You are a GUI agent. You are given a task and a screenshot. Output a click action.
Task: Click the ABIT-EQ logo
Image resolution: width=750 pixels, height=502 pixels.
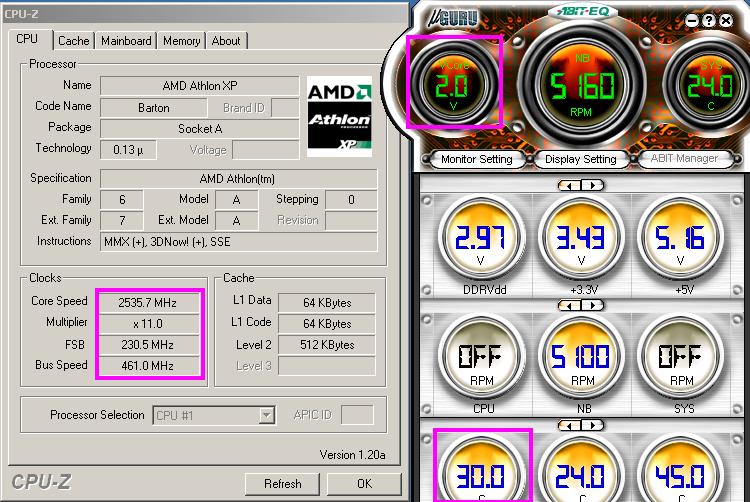(583, 11)
